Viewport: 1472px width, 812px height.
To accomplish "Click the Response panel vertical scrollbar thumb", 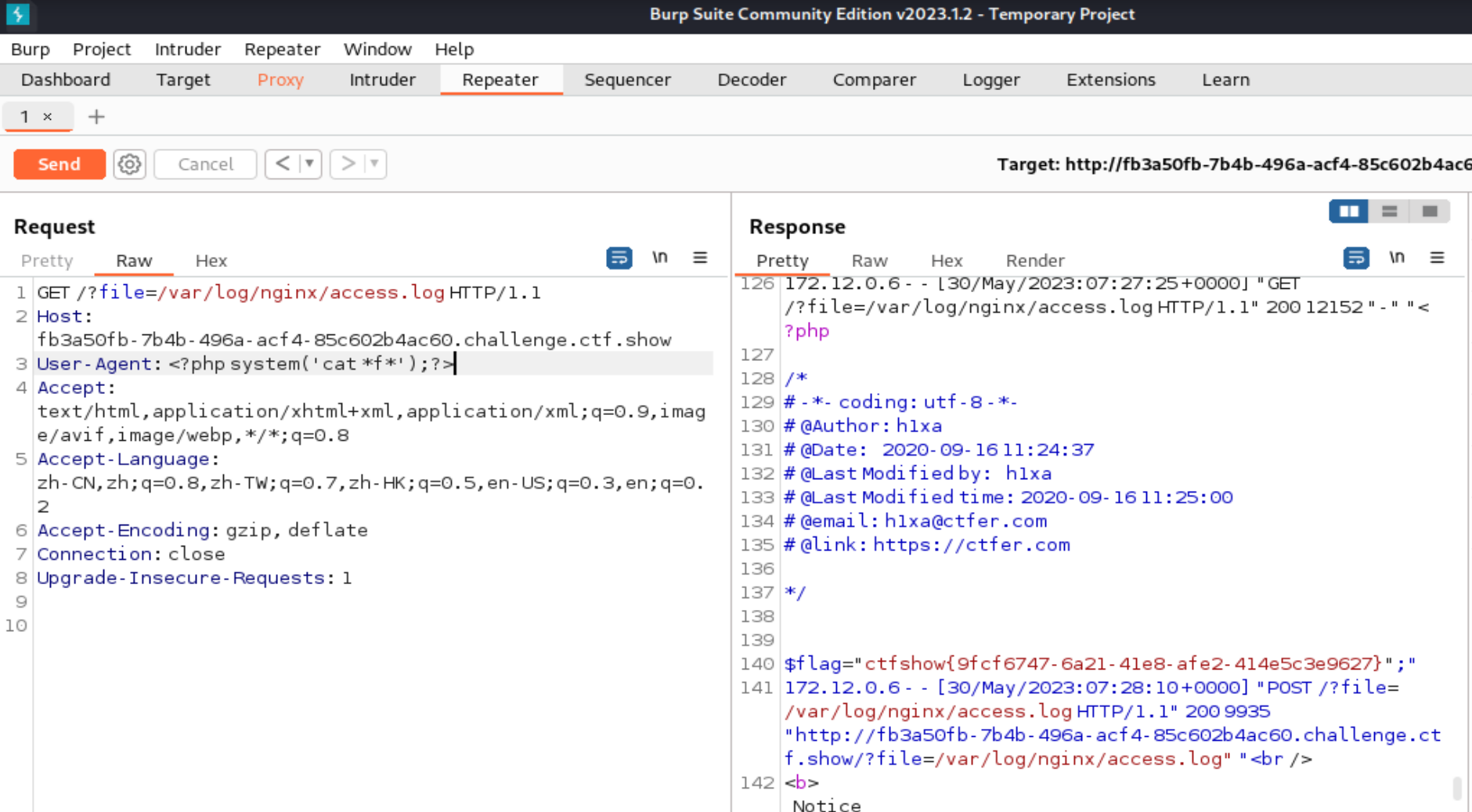I will click(1456, 788).
